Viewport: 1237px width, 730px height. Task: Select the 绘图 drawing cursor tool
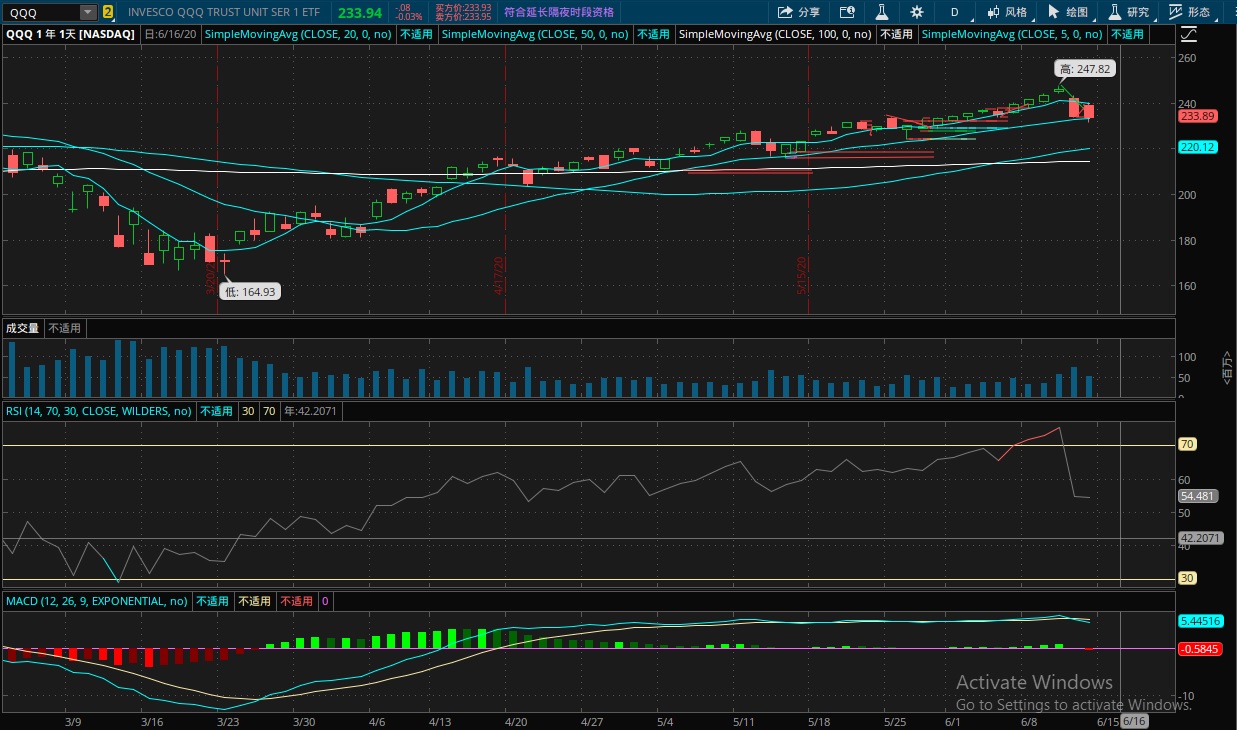click(x=1067, y=12)
